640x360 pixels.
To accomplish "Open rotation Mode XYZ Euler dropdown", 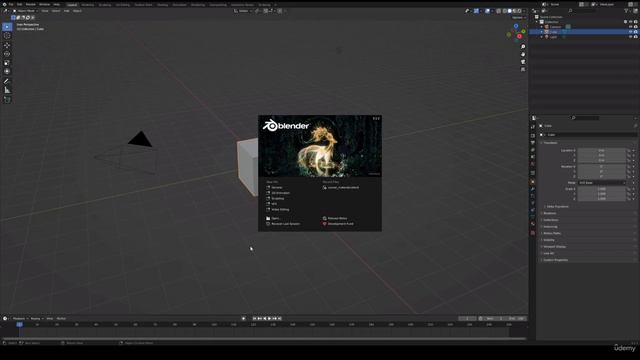I will (x=602, y=183).
